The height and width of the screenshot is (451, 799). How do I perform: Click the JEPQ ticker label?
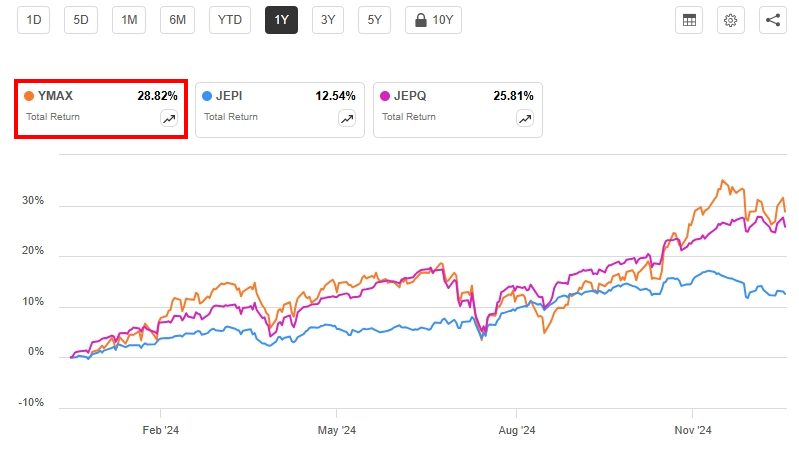(x=410, y=96)
